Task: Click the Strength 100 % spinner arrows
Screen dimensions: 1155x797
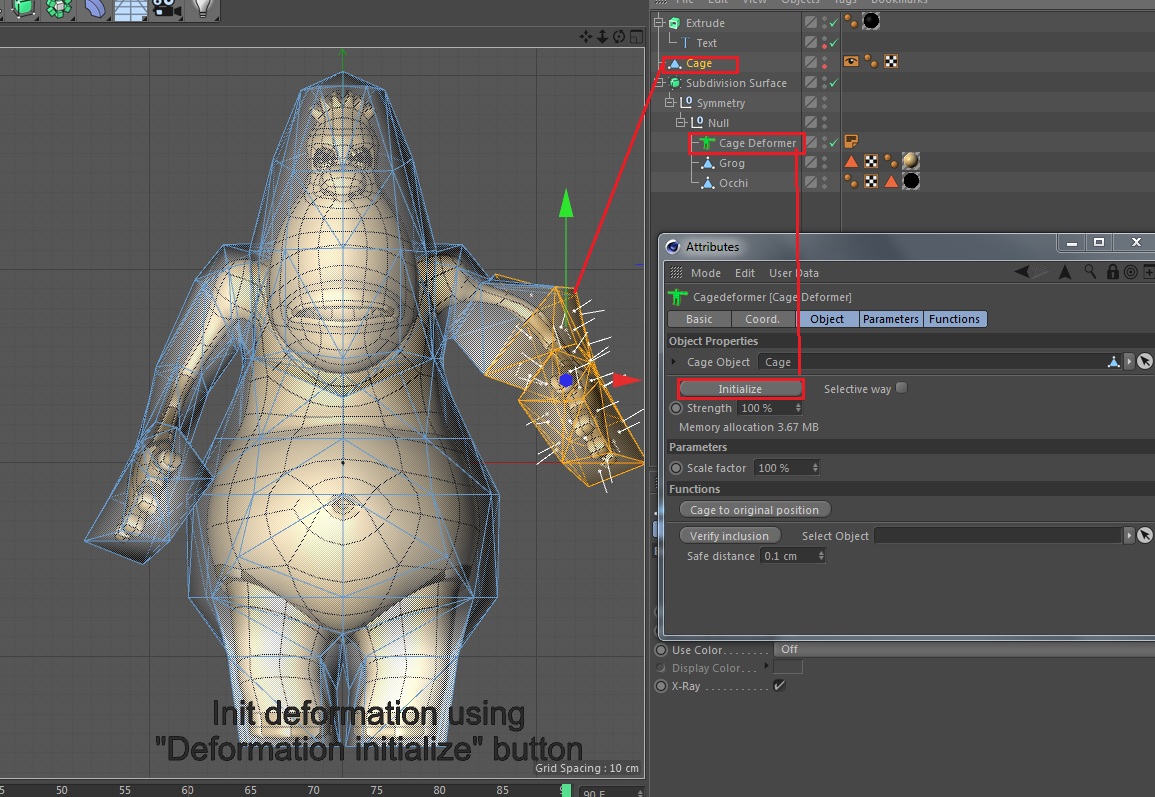Action: tap(798, 407)
